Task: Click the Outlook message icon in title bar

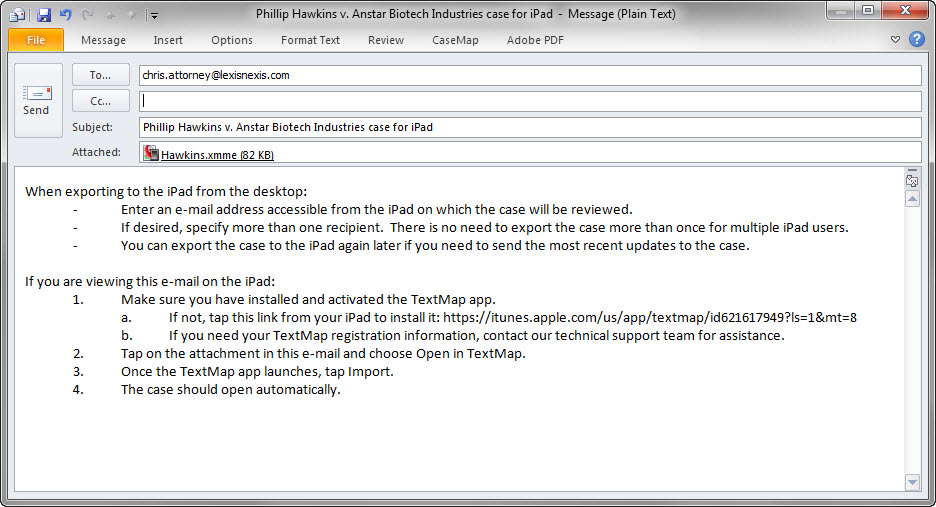Action: [x=17, y=15]
